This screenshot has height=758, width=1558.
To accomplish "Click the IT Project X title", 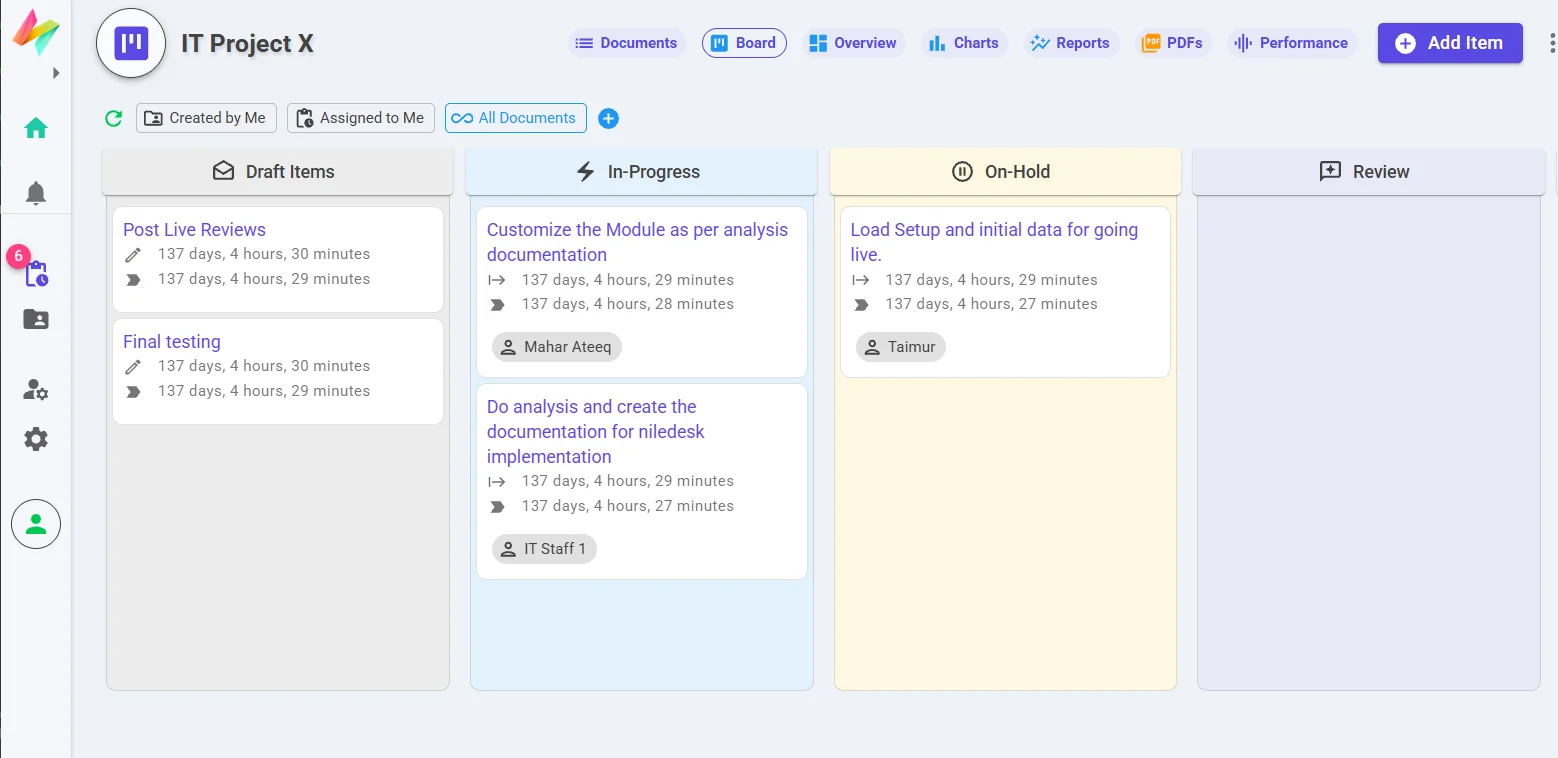I will point(247,43).
